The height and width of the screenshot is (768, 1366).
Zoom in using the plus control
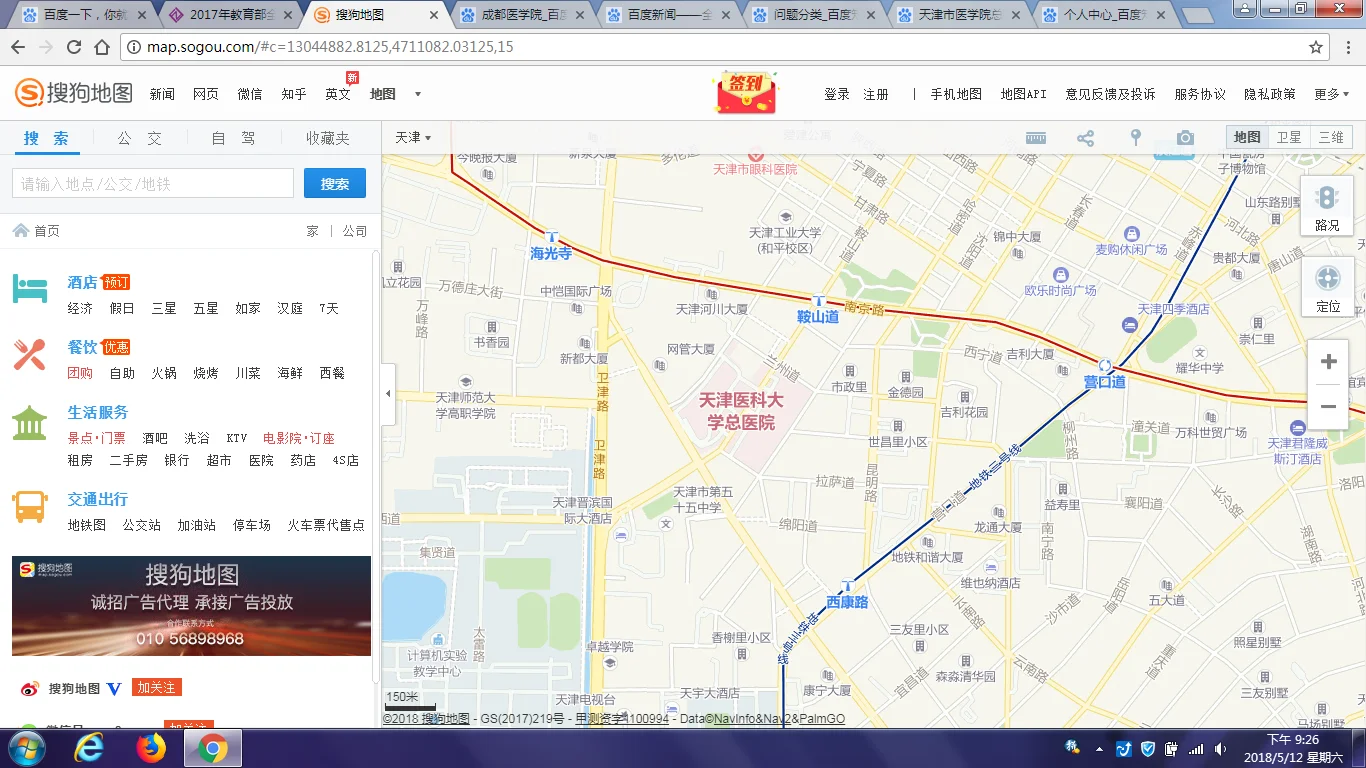[1328, 360]
